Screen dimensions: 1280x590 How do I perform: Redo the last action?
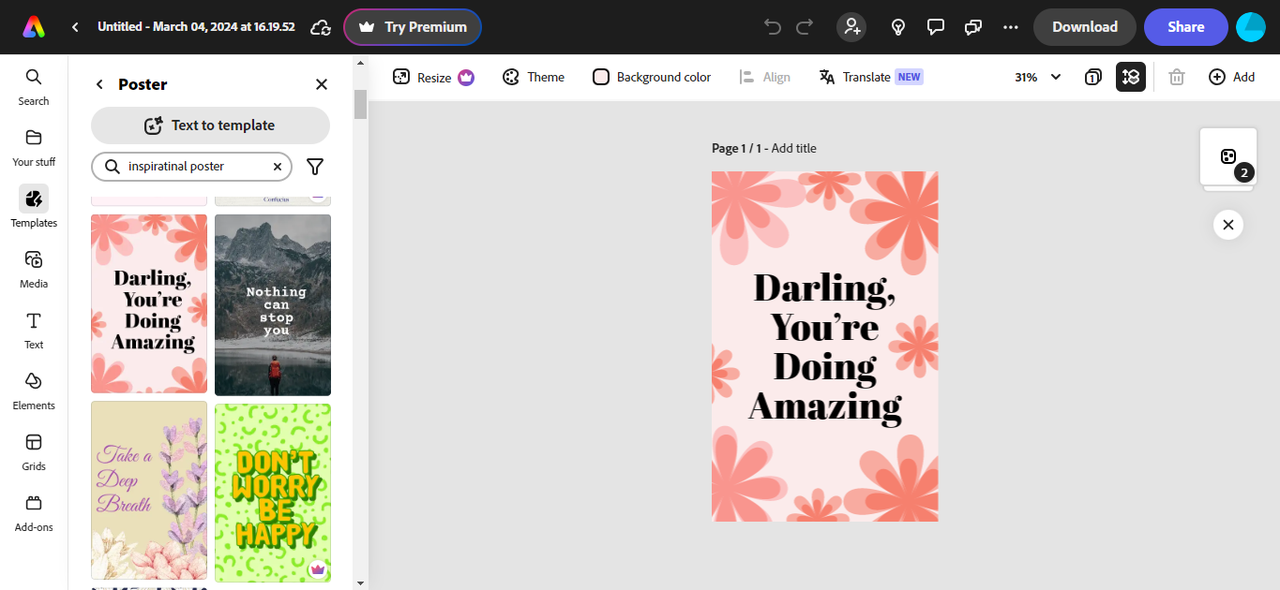[804, 27]
